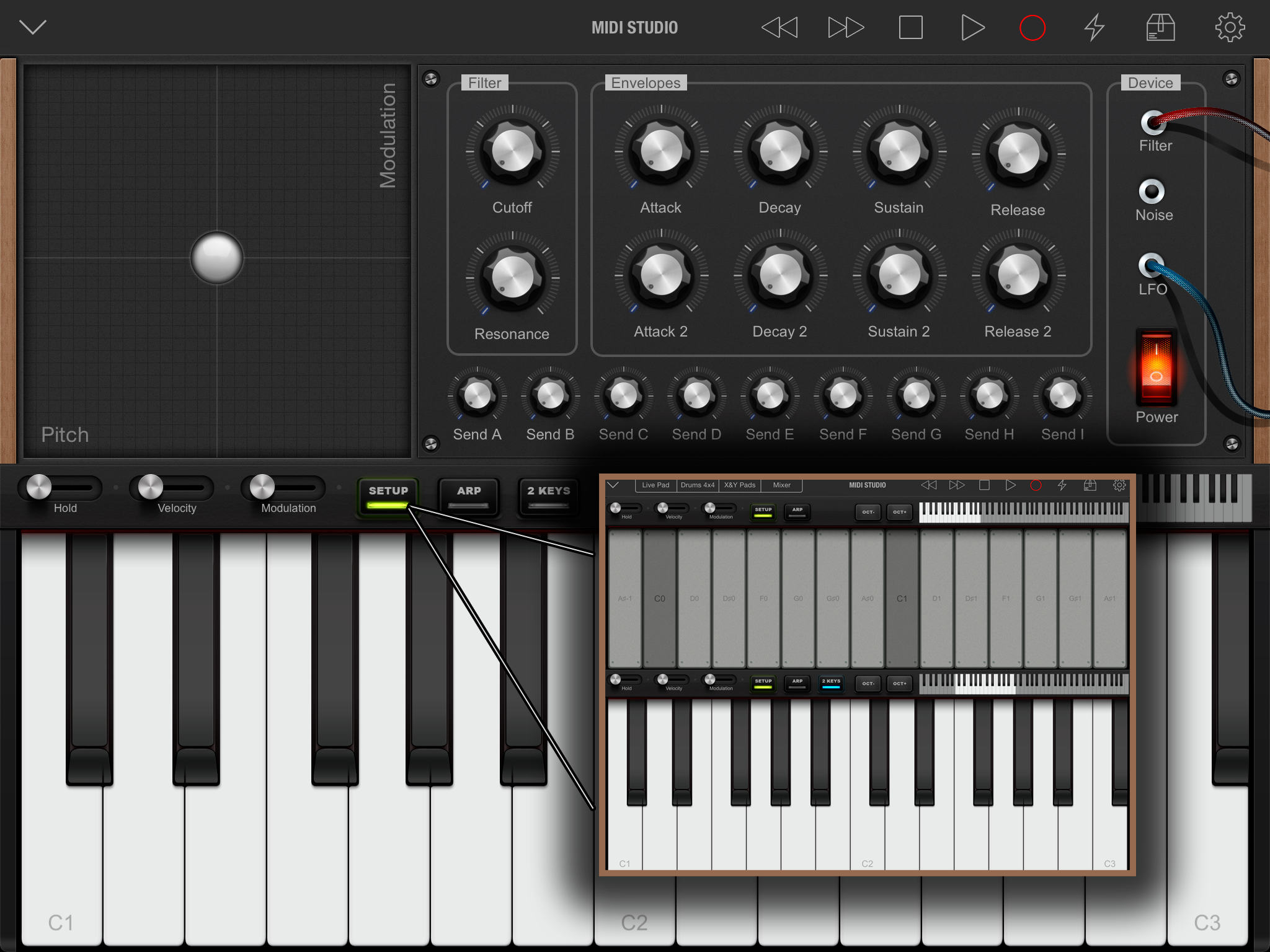Enable the 2 KEYS toggle
The image size is (1270, 952).
coord(548,496)
